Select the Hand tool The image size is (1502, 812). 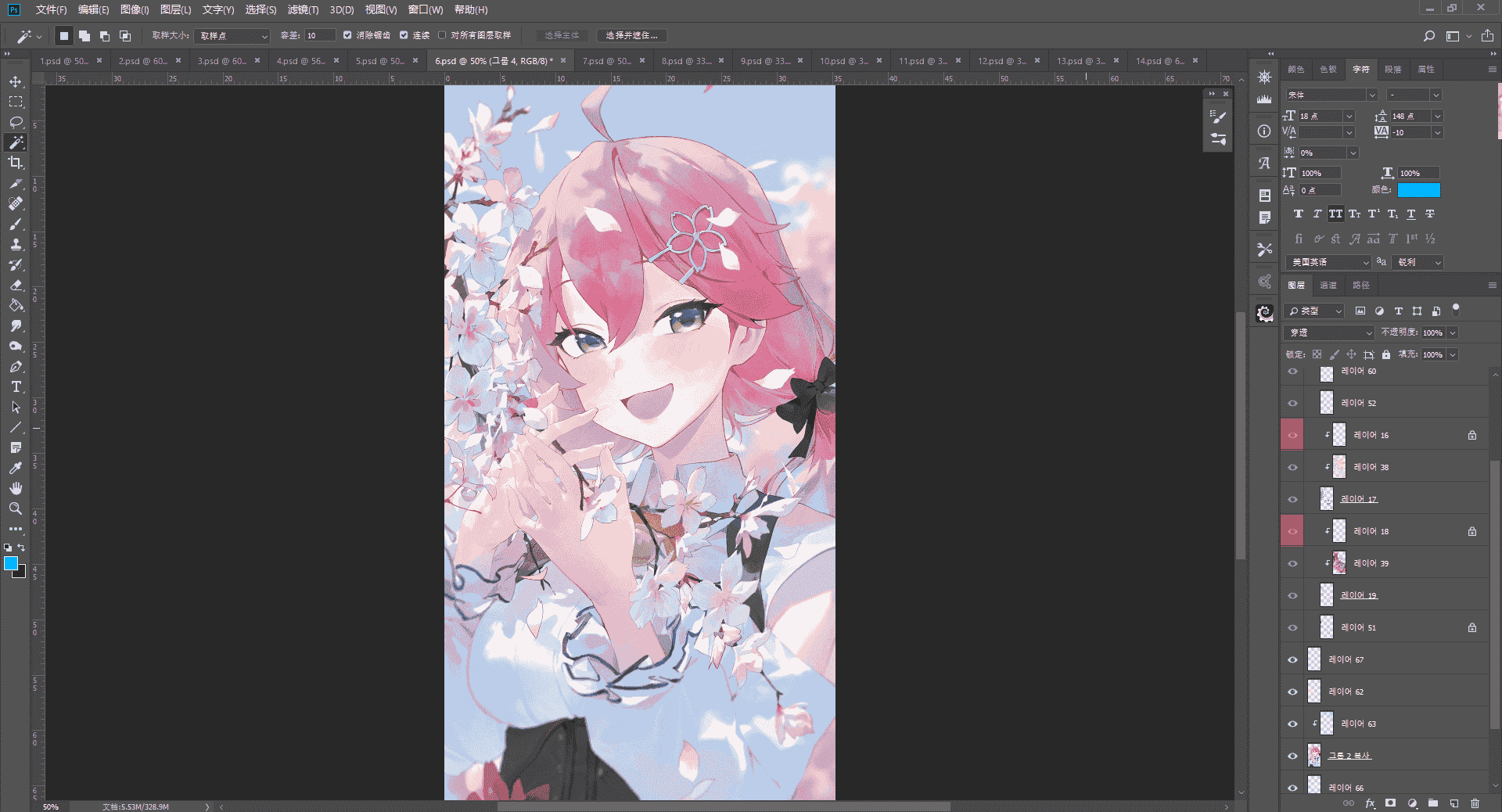(16, 488)
